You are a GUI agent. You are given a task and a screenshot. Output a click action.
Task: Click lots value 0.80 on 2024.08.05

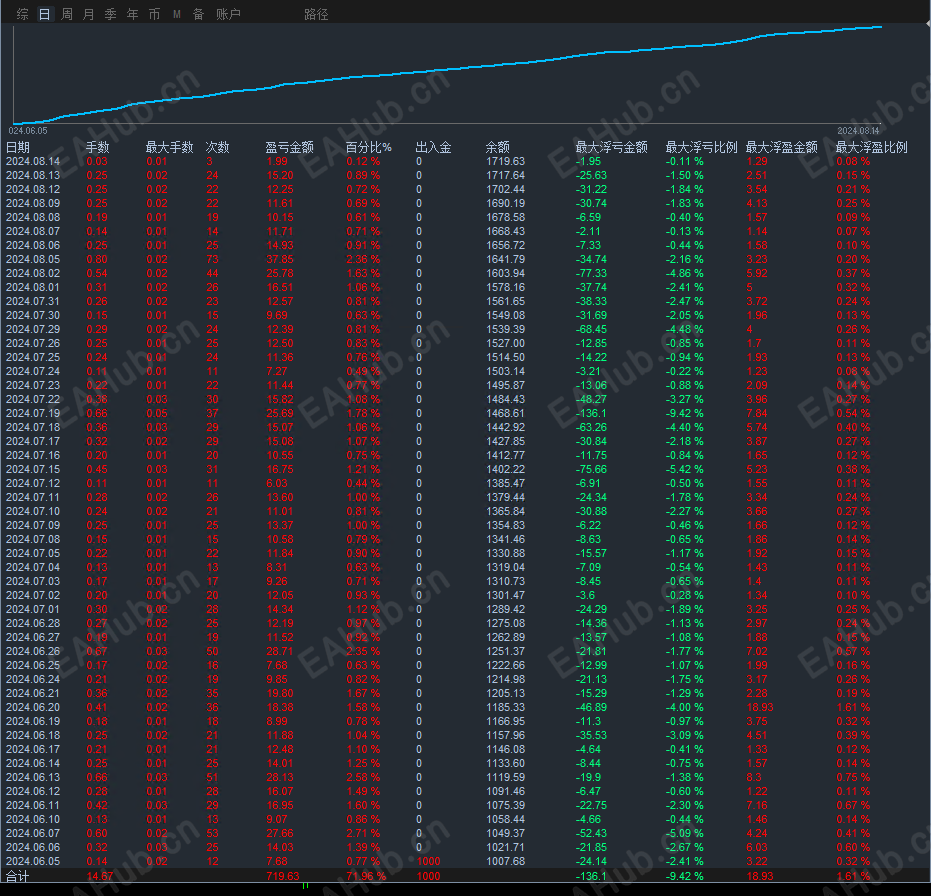pos(97,259)
